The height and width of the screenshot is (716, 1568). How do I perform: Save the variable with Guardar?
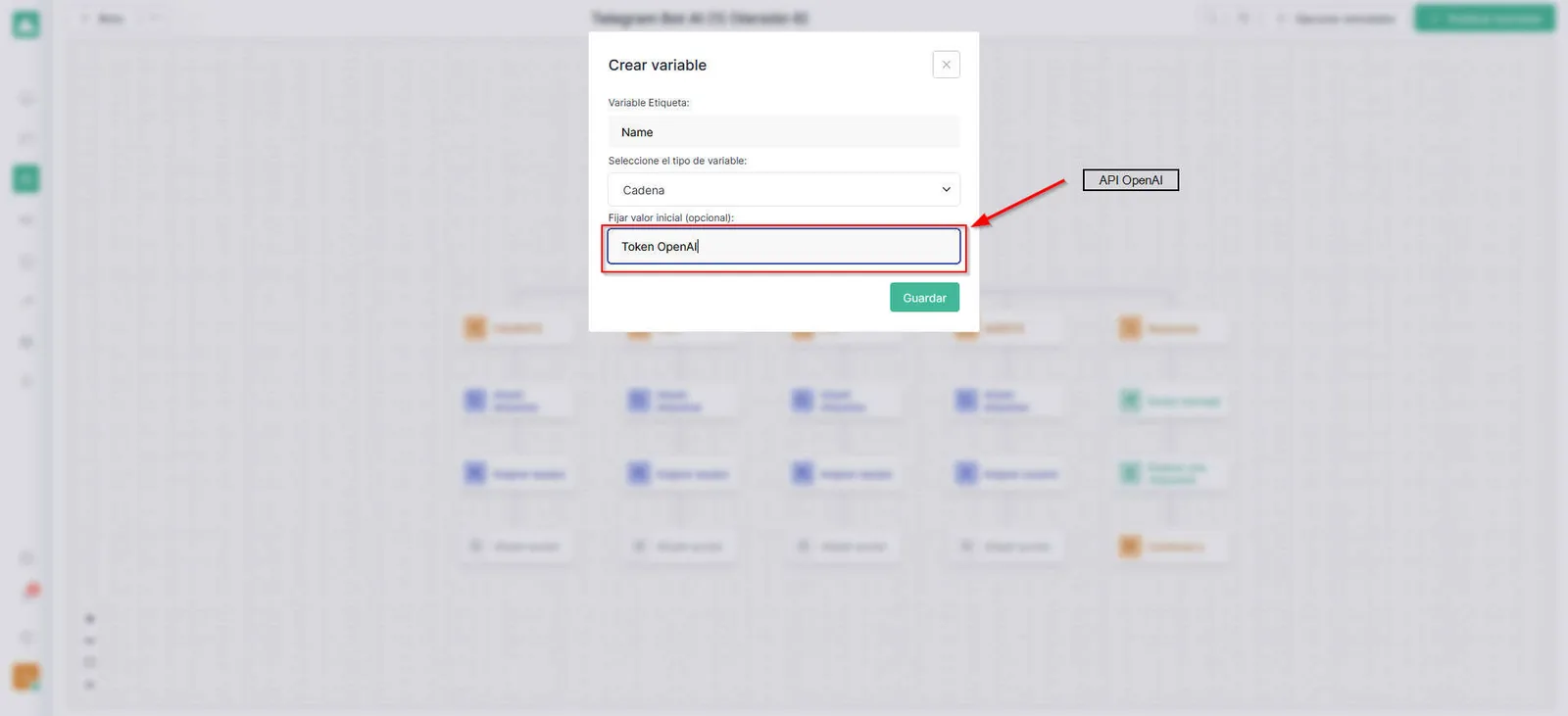[924, 298]
